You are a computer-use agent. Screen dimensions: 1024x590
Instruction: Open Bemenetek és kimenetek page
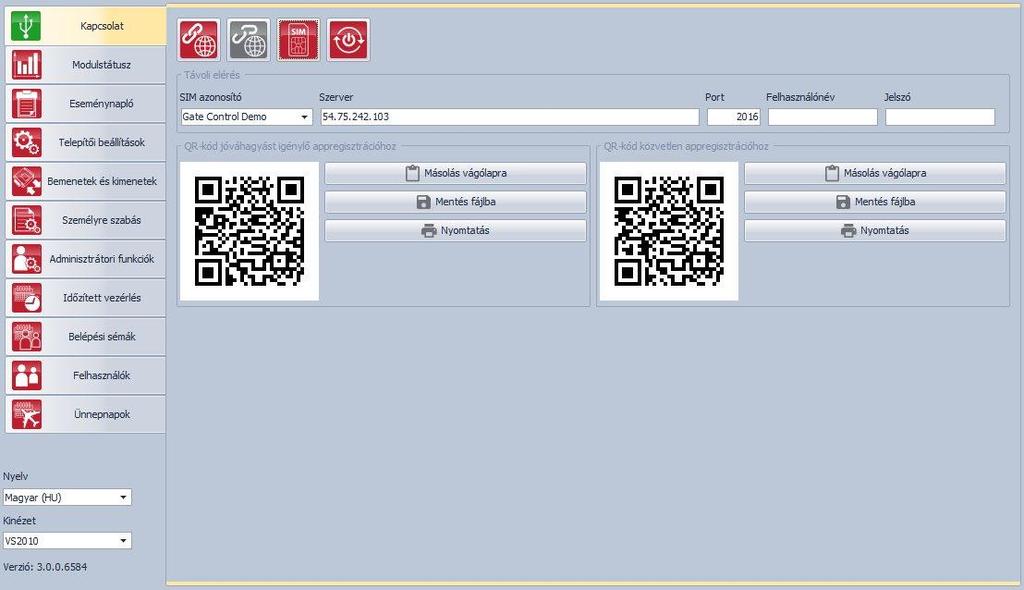click(86, 181)
